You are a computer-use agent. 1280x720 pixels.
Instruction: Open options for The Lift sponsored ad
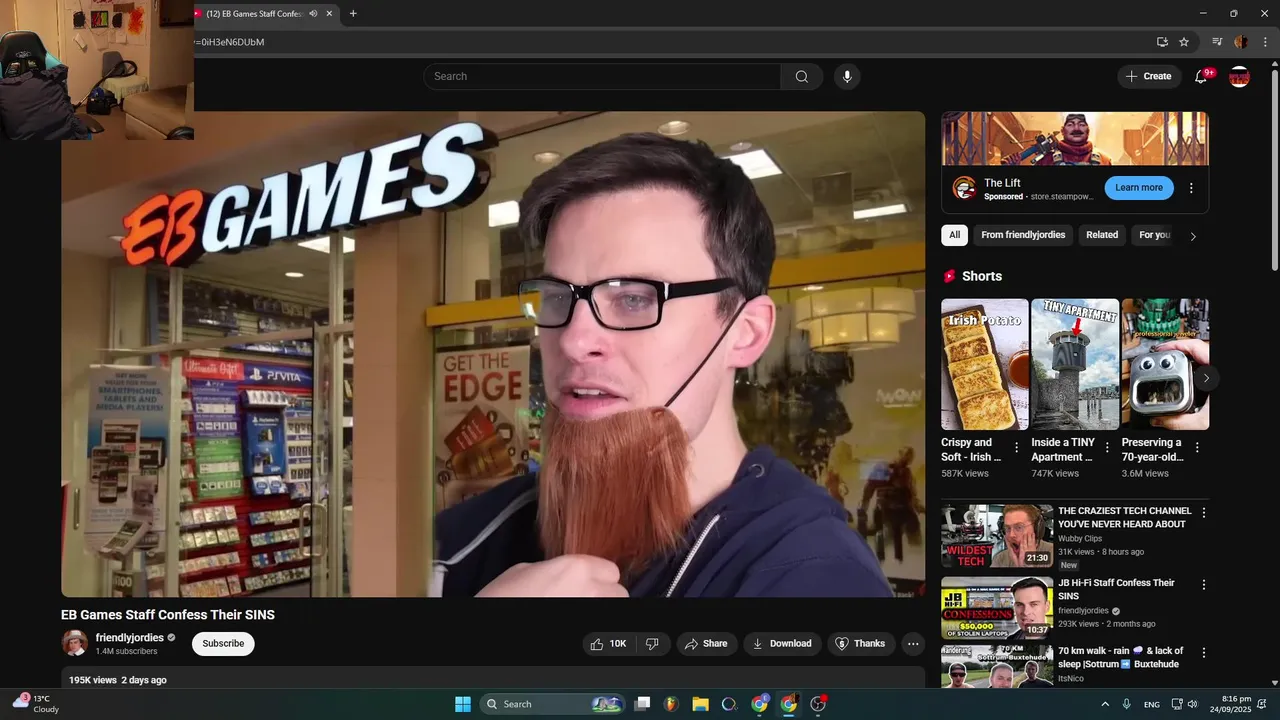1191,188
